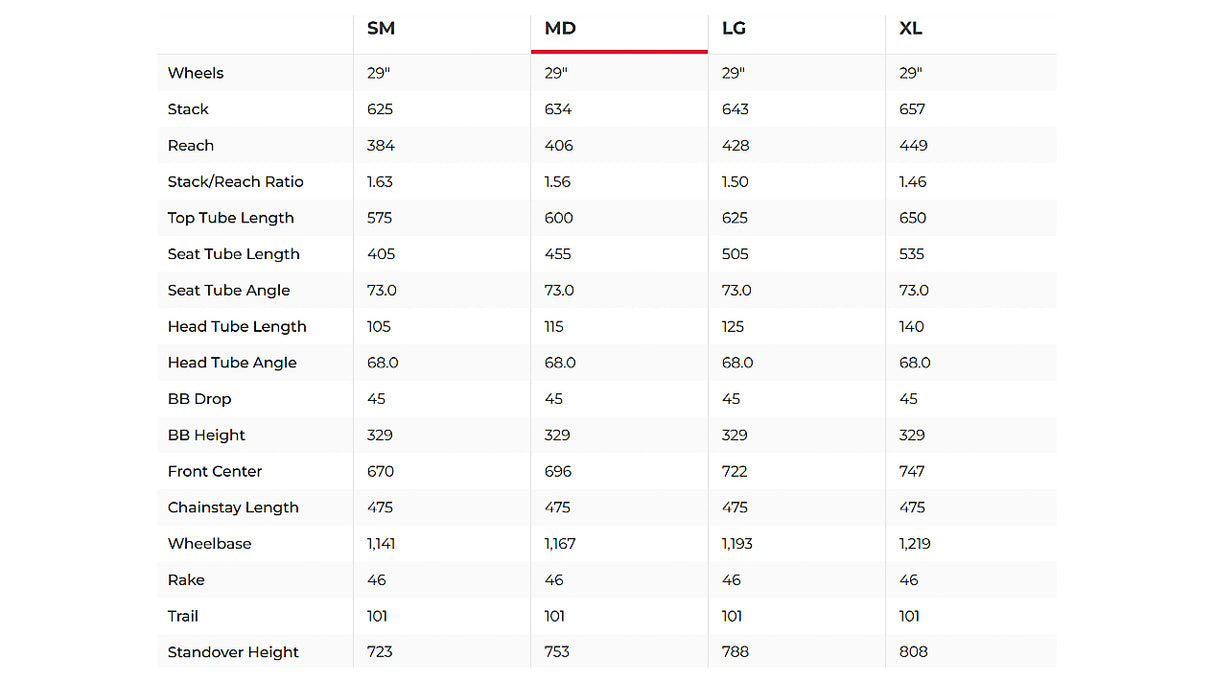
Task: Click the Top Tube Length label
Action: coord(231,218)
